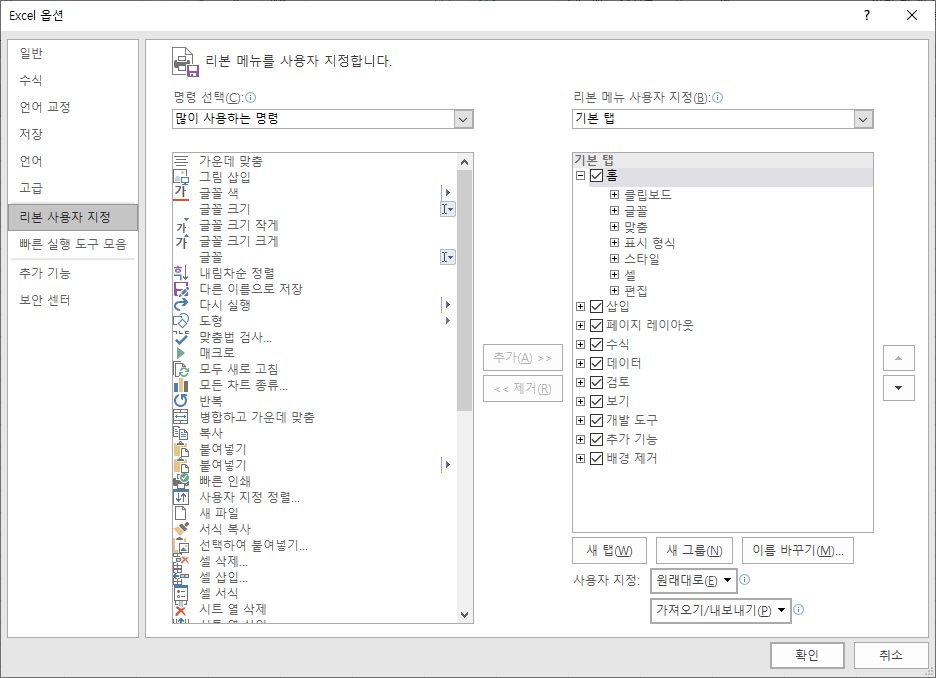Open the Excel 옵션 help question mark
Image resolution: width=936 pixels, height=678 pixels.
point(867,16)
